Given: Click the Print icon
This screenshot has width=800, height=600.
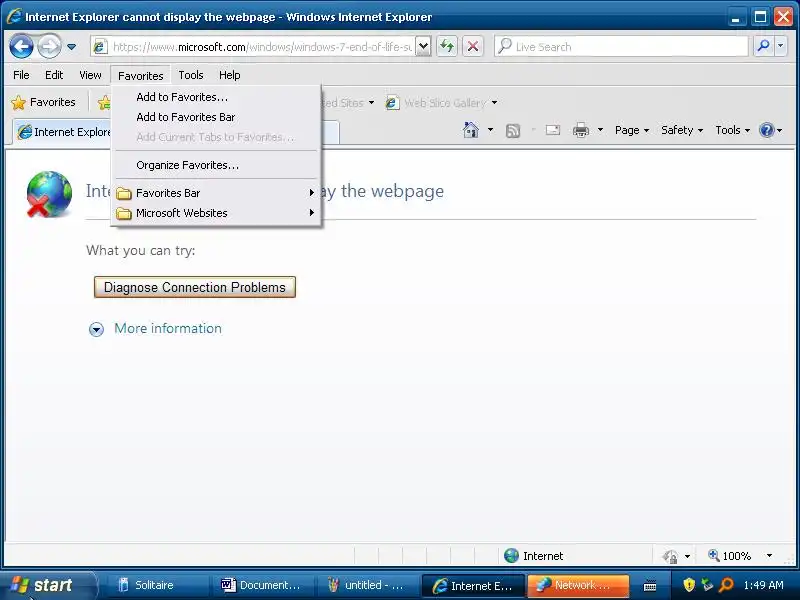Looking at the screenshot, I should tap(581, 130).
